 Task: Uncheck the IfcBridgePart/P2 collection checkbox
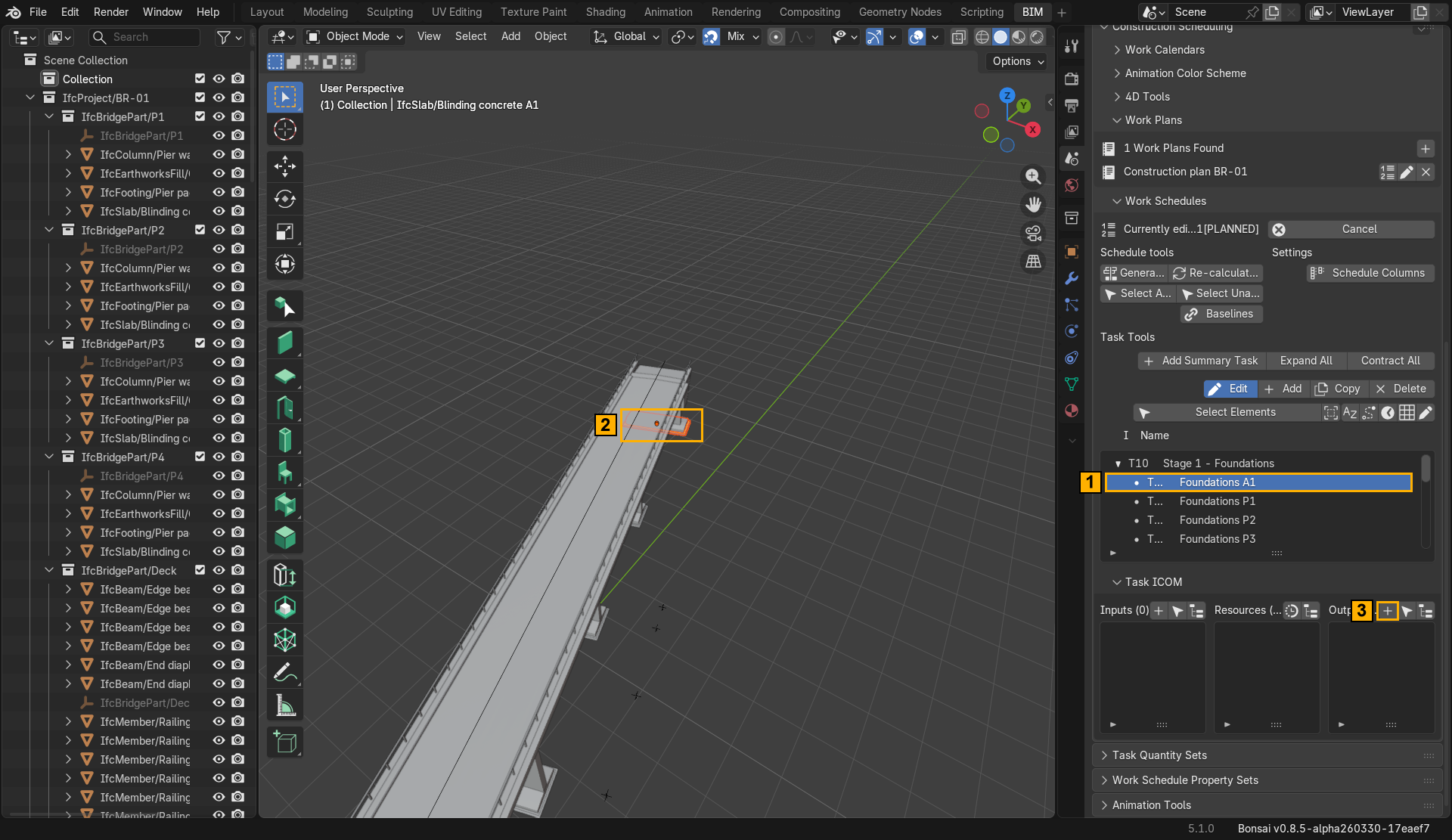pyautogui.click(x=200, y=230)
